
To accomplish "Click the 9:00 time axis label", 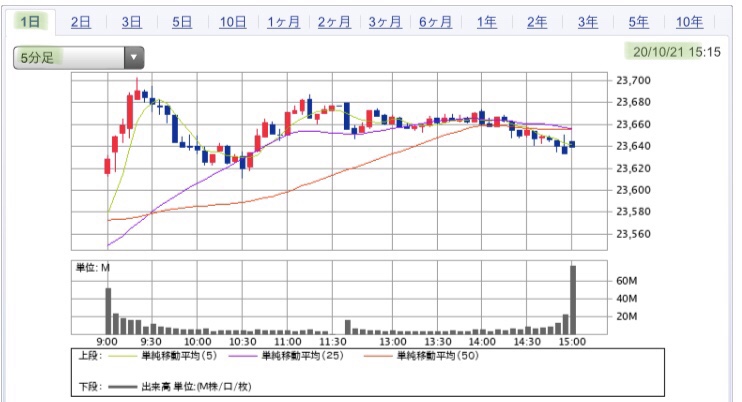I will (x=107, y=341).
